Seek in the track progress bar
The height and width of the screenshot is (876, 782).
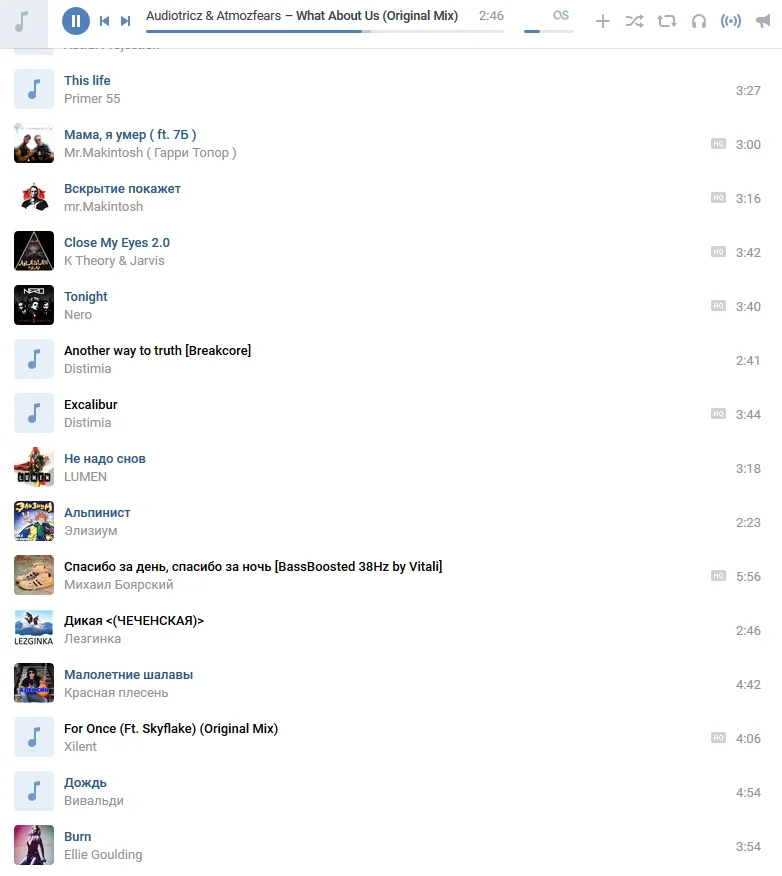point(325,31)
